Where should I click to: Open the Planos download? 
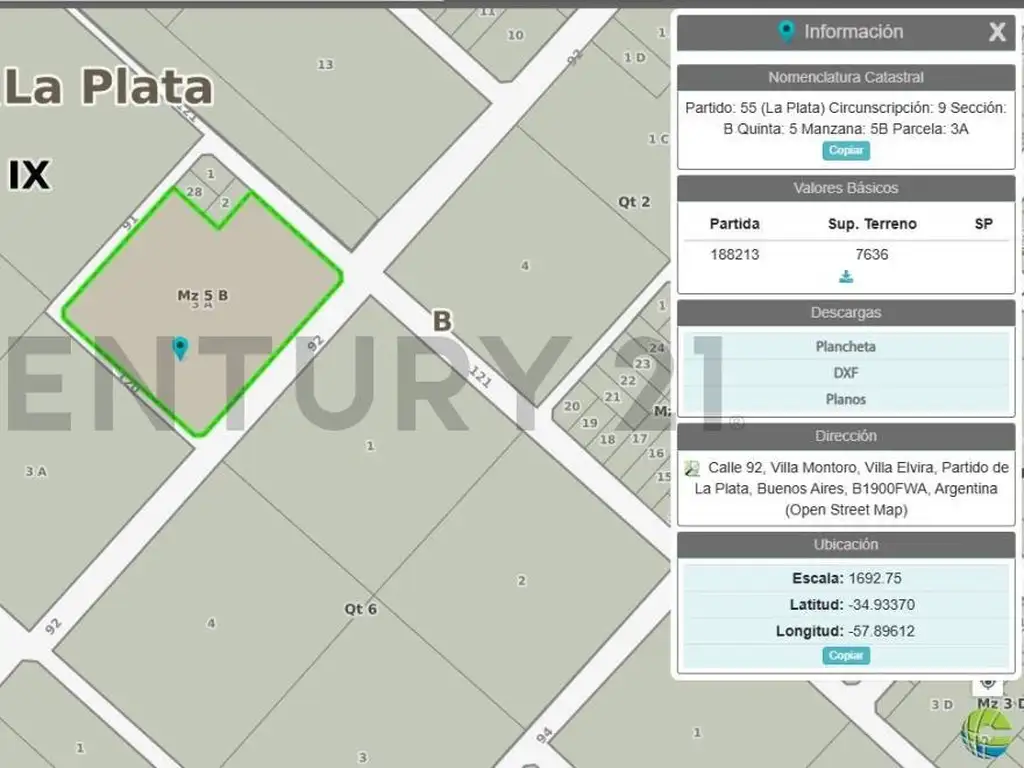pyautogui.click(x=846, y=399)
